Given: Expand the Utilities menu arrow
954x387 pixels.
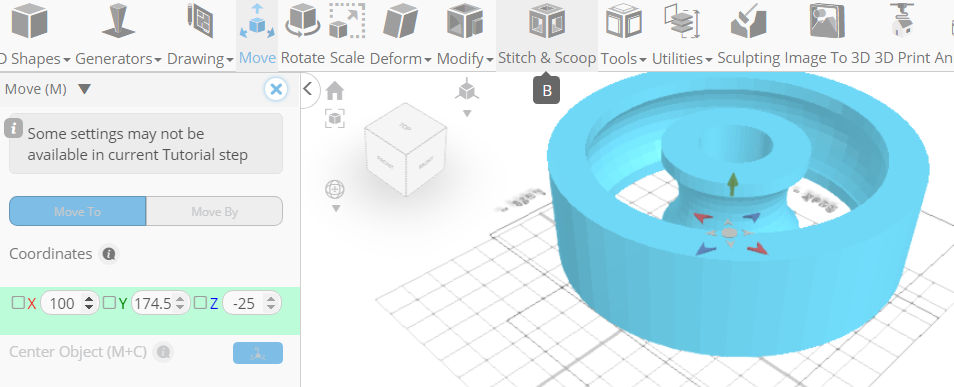Looking at the screenshot, I should point(709,60).
